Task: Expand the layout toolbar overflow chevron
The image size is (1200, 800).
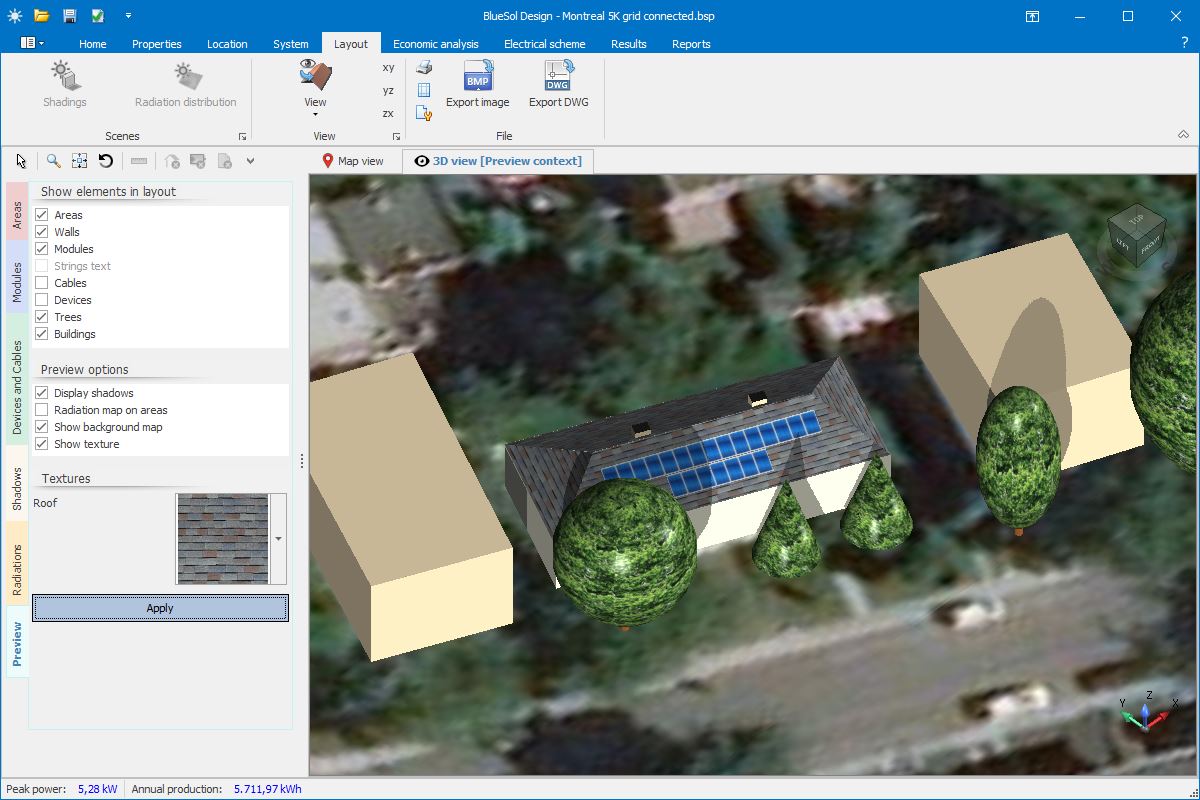Action: click(250, 161)
